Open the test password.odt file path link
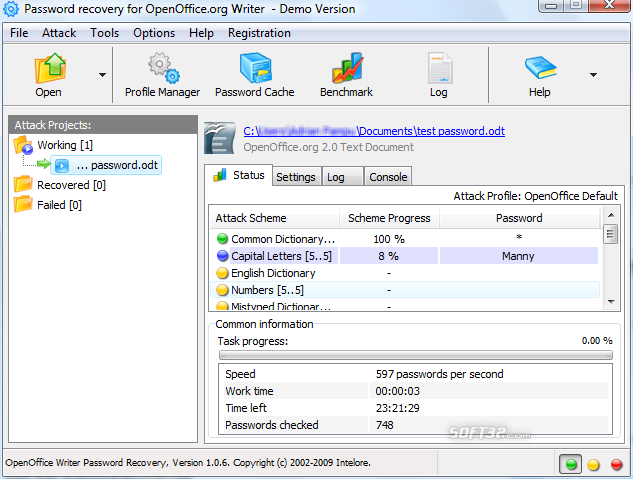633x479 pixels. [x=374, y=131]
